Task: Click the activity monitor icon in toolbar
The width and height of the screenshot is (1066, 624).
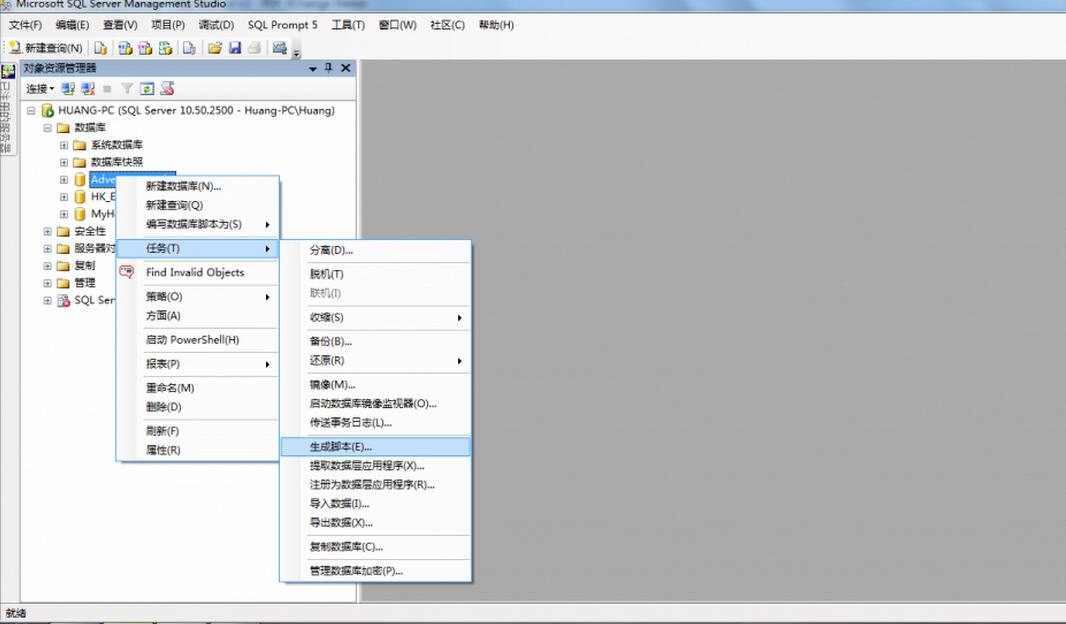Action: [x=280, y=48]
